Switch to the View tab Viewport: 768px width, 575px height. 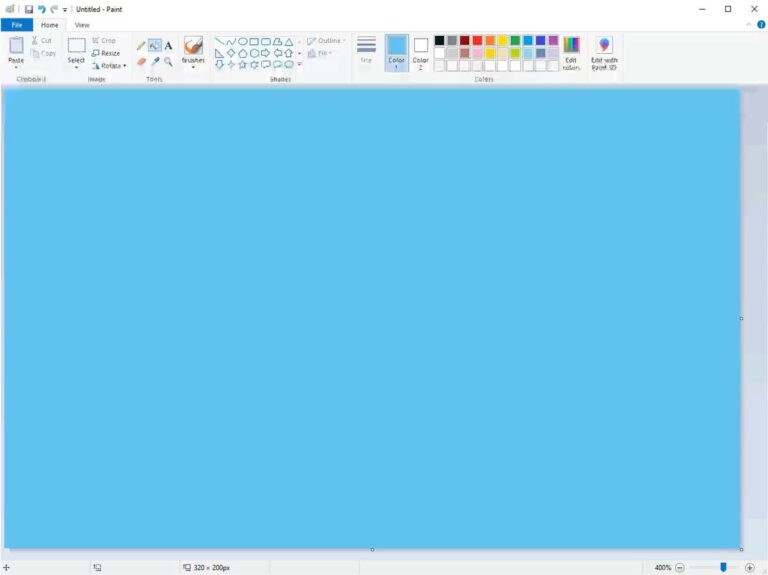point(82,25)
